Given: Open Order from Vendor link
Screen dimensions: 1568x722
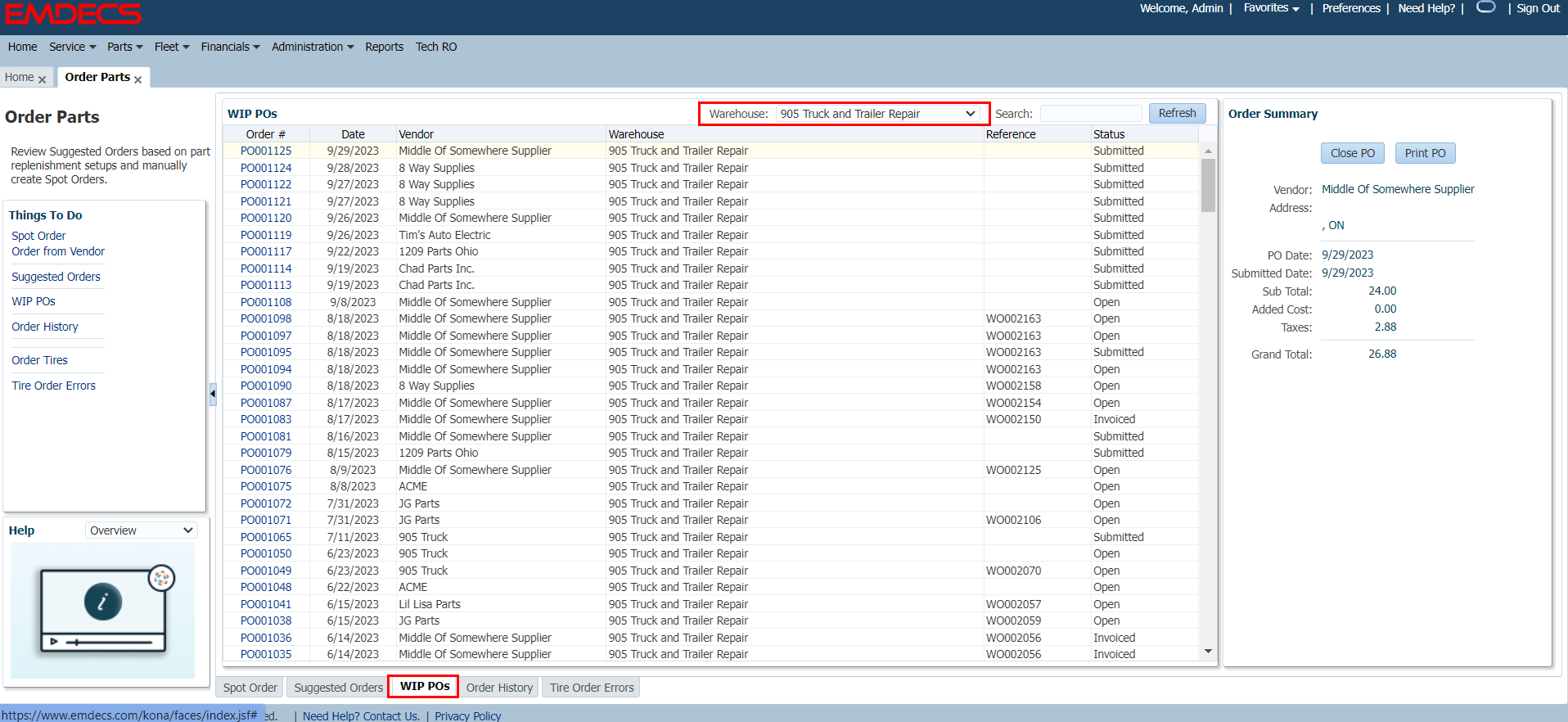Looking at the screenshot, I should point(58,251).
